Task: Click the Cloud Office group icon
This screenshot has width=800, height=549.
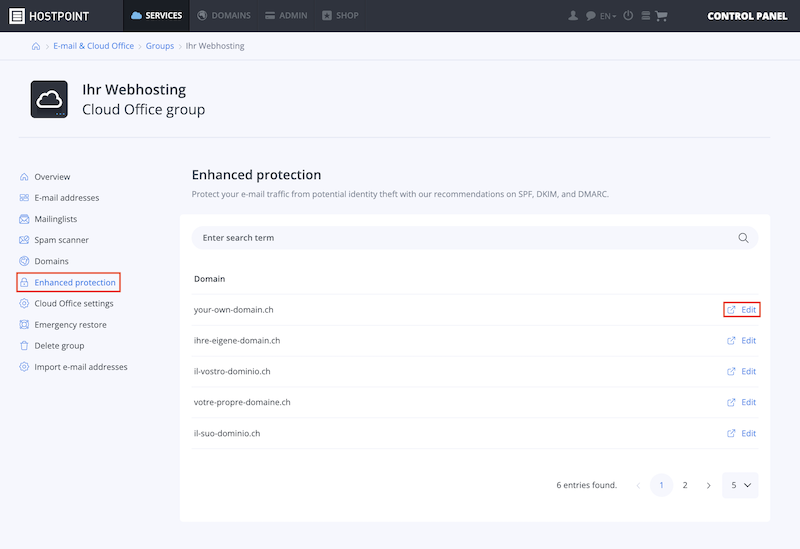Action: click(49, 99)
